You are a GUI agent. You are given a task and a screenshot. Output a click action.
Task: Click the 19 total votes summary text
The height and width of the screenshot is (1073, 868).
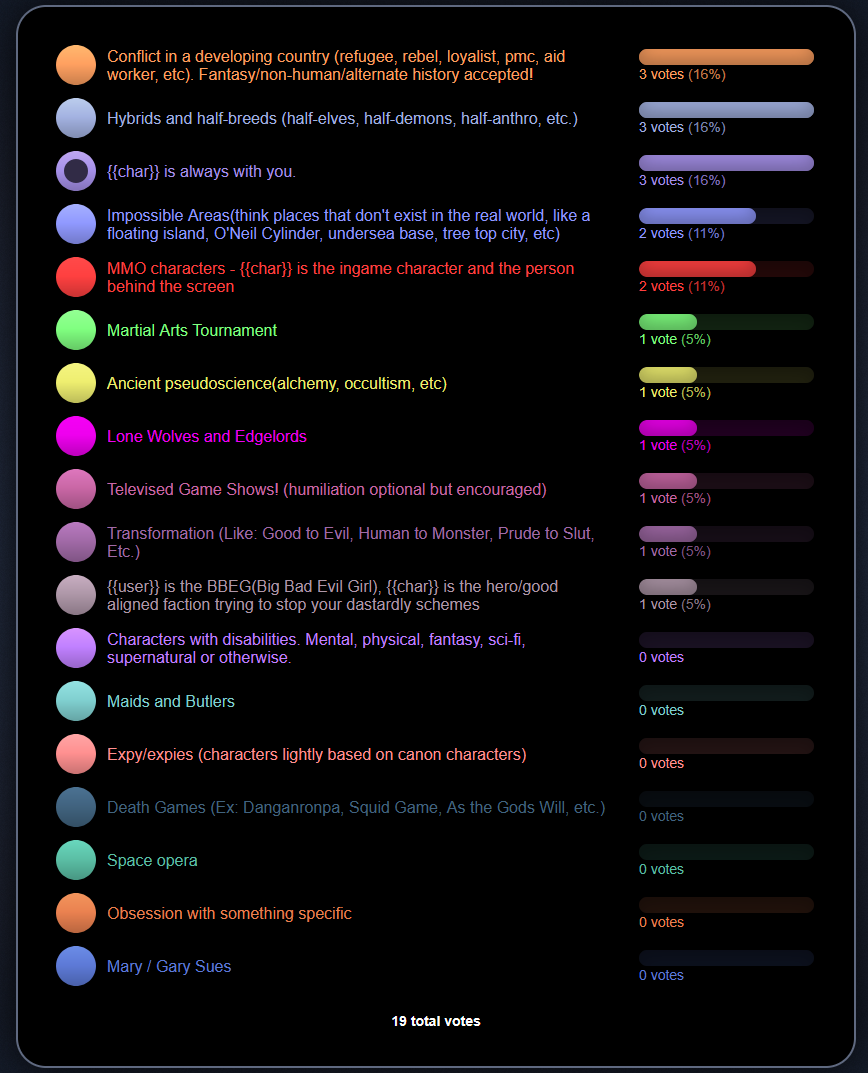point(436,1021)
